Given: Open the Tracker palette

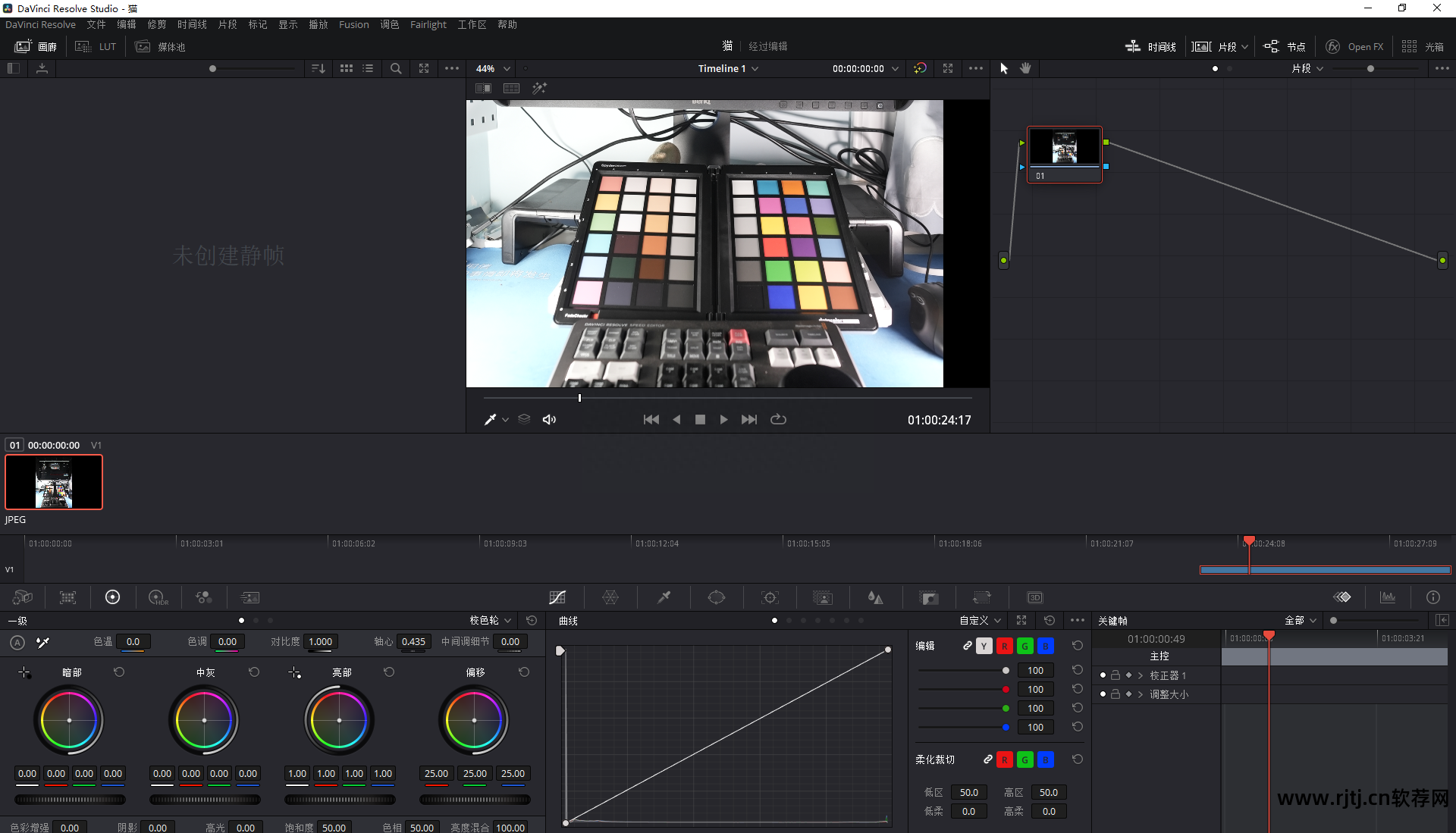Looking at the screenshot, I should [770, 597].
